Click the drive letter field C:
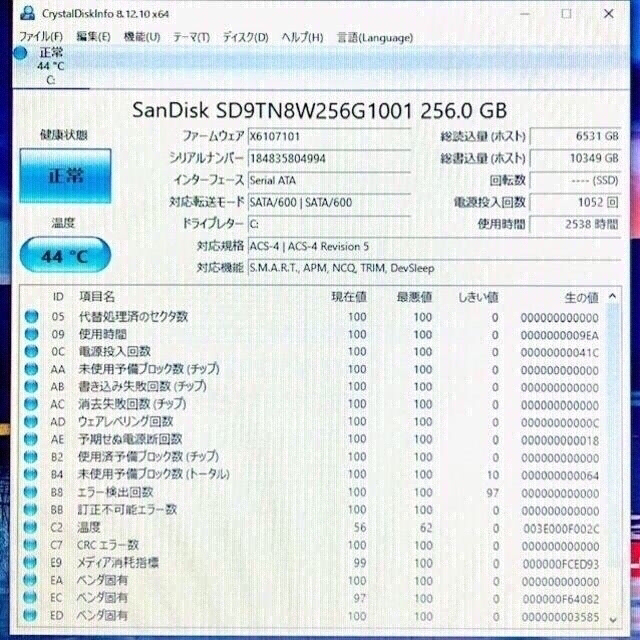Viewport: 640px width, 640px height. click(329, 224)
